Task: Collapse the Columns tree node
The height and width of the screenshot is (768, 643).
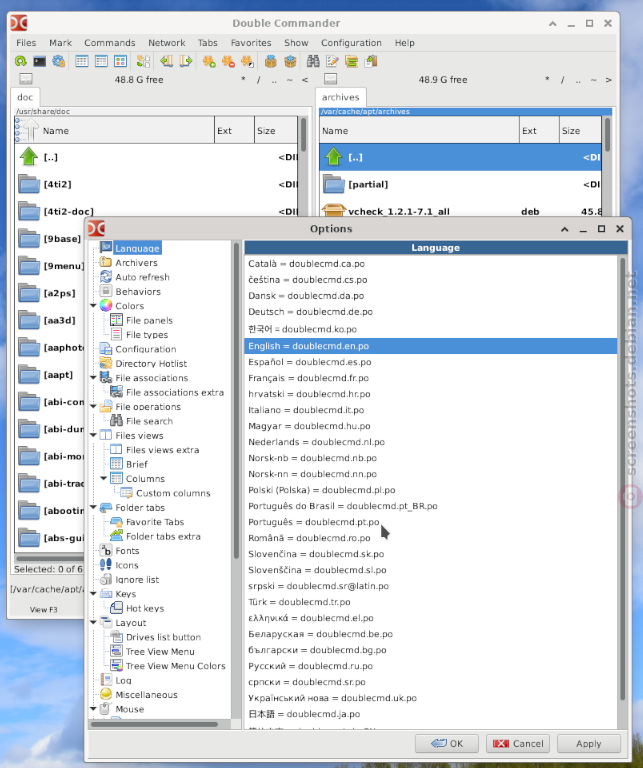Action: [x=104, y=479]
